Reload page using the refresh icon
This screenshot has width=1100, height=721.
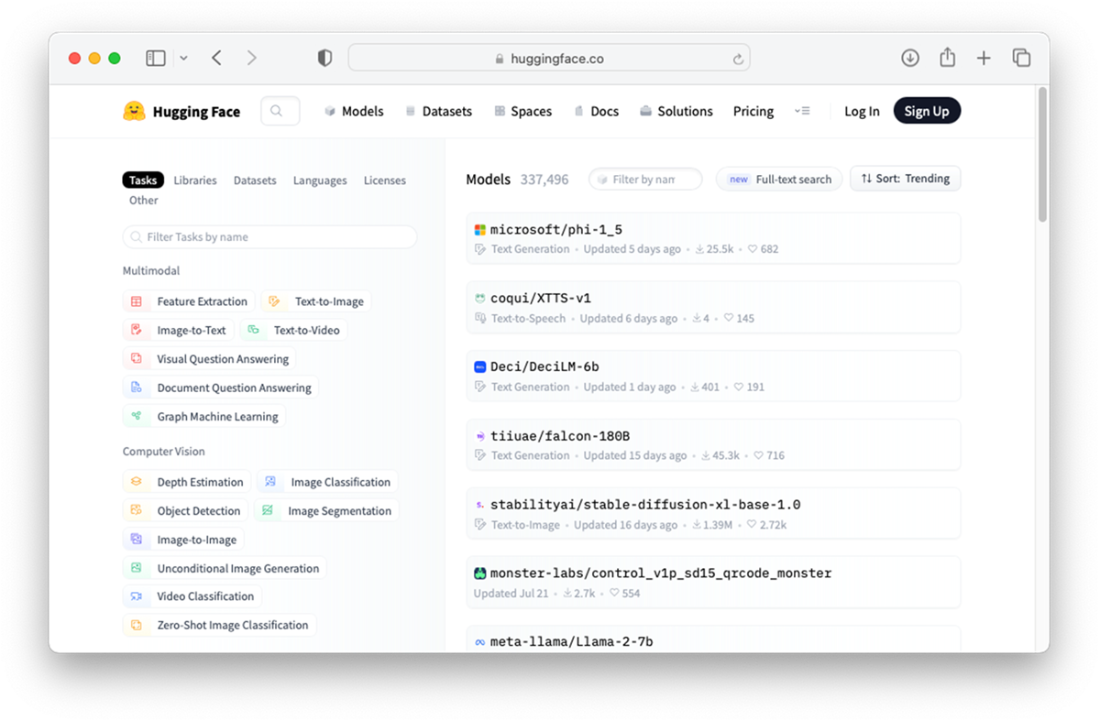coord(738,59)
